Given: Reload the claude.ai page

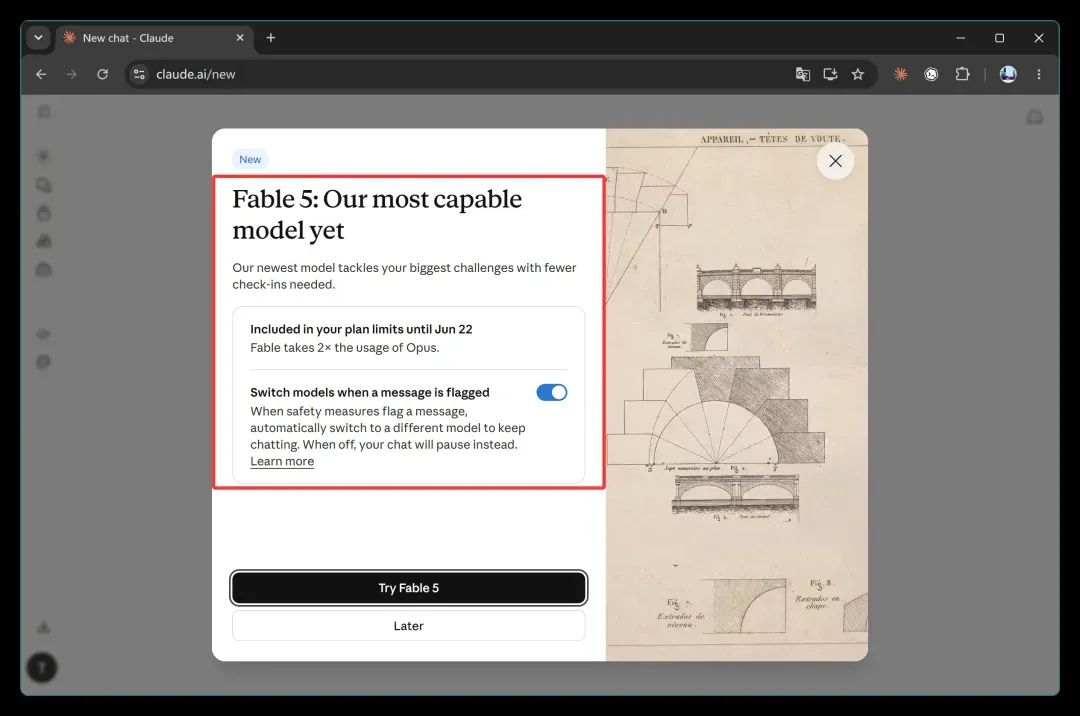Looking at the screenshot, I should pyautogui.click(x=103, y=74).
